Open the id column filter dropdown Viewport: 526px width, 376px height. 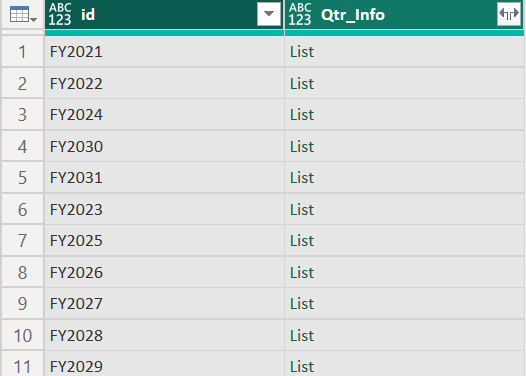click(269, 14)
